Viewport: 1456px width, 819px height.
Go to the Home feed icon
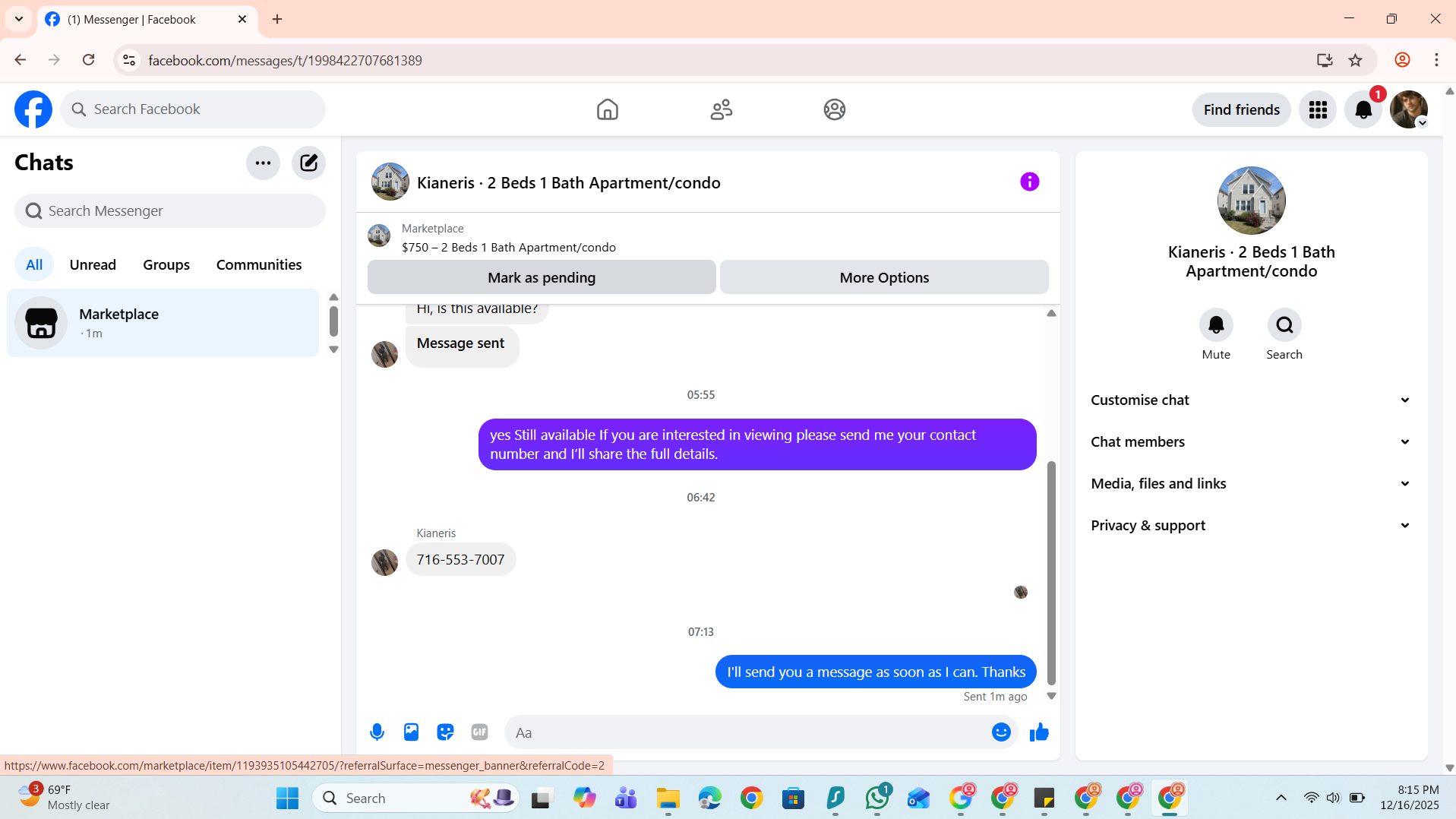pyautogui.click(x=607, y=109)
